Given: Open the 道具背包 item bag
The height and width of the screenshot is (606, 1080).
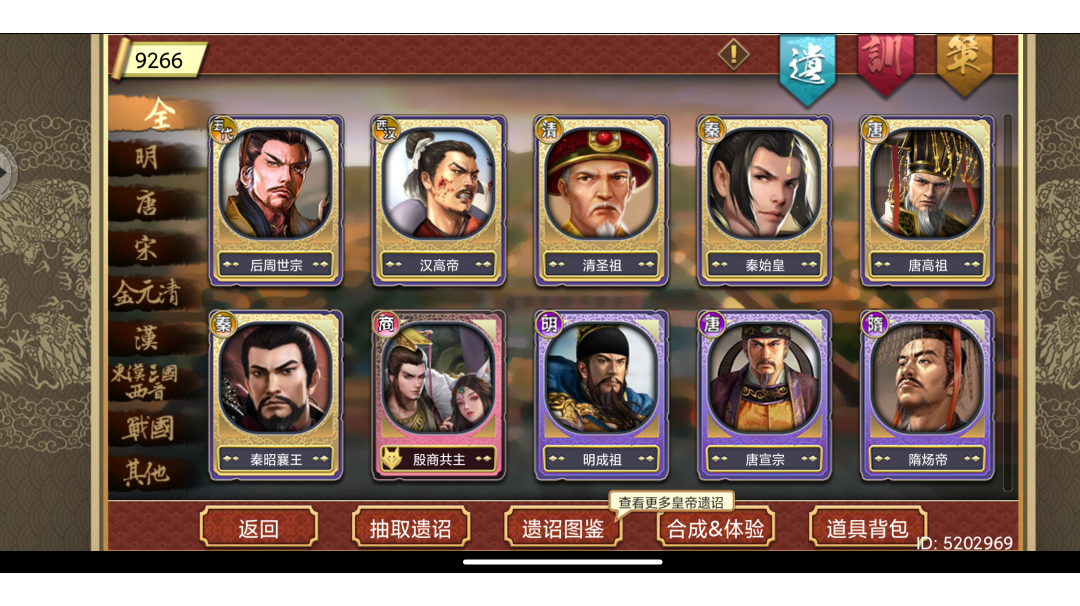Looking at the screenshot, I should pos(867,528).
